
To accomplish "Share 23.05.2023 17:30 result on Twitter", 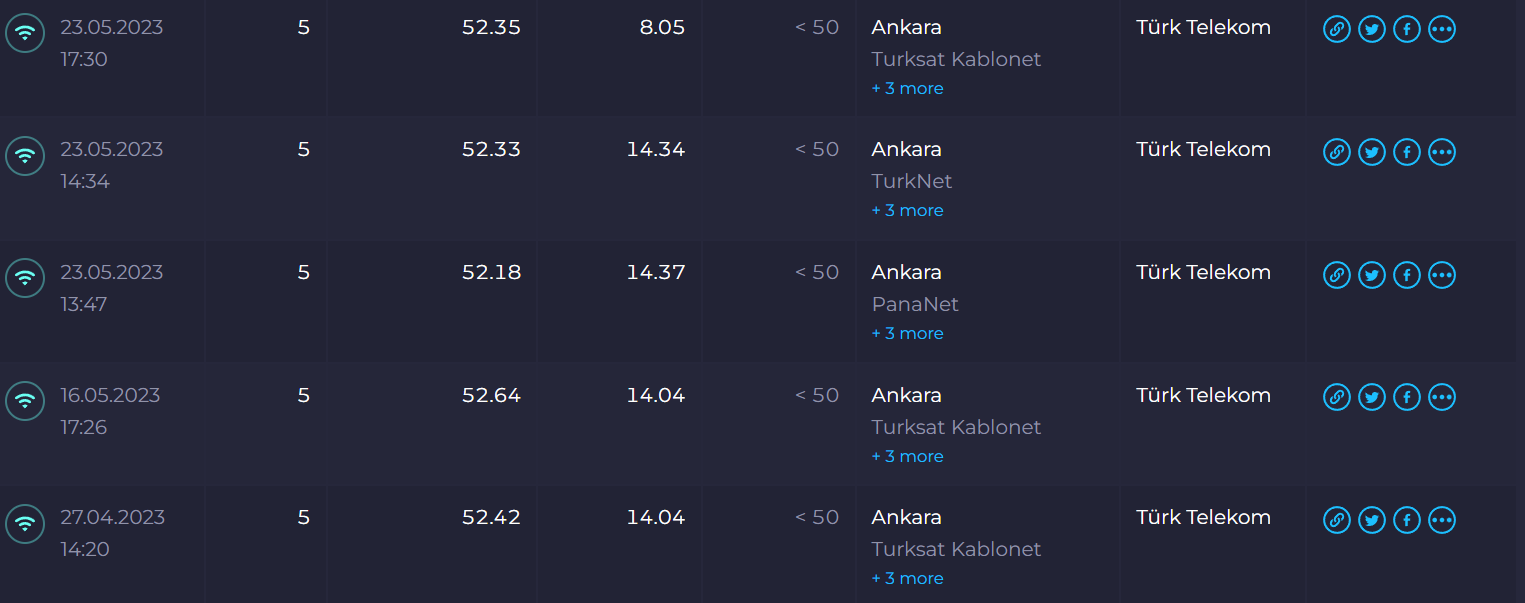I will tap(1372, 30).
